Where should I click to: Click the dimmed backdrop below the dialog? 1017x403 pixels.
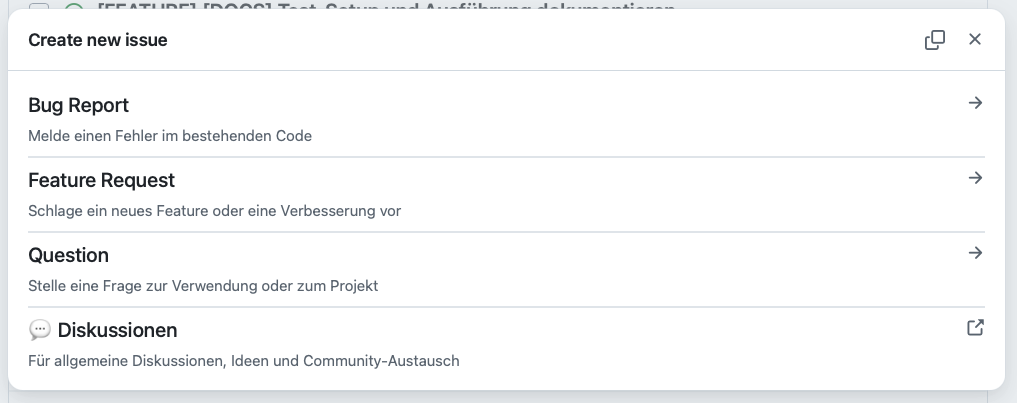click(508, 396)
